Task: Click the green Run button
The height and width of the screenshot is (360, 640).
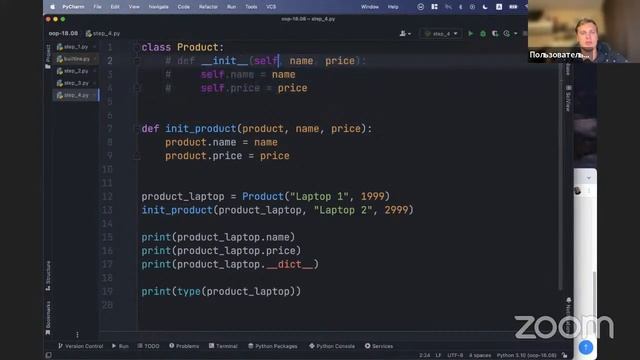Action: pos(471,33)
